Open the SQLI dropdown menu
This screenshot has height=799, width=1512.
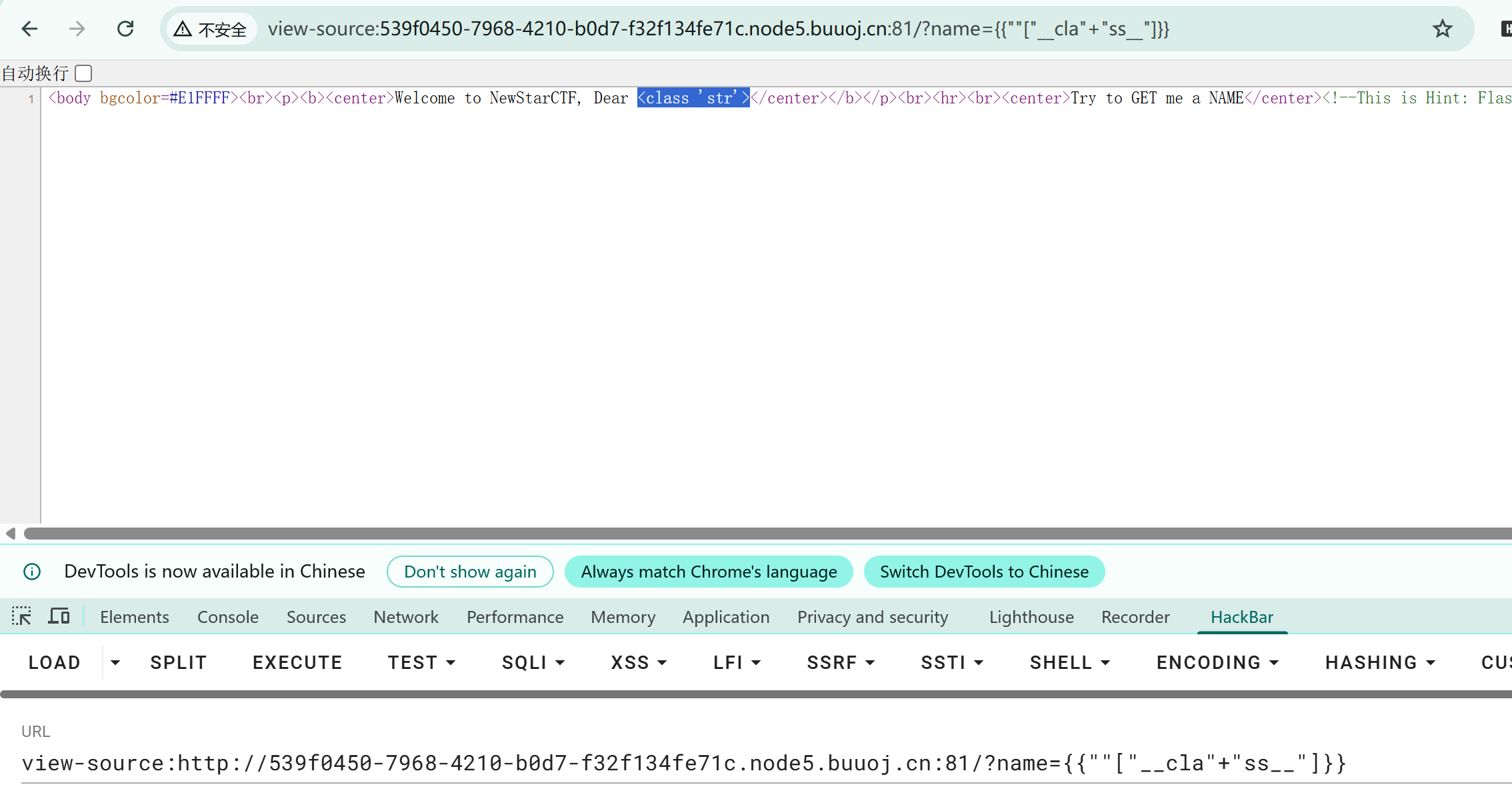(533, 662)
